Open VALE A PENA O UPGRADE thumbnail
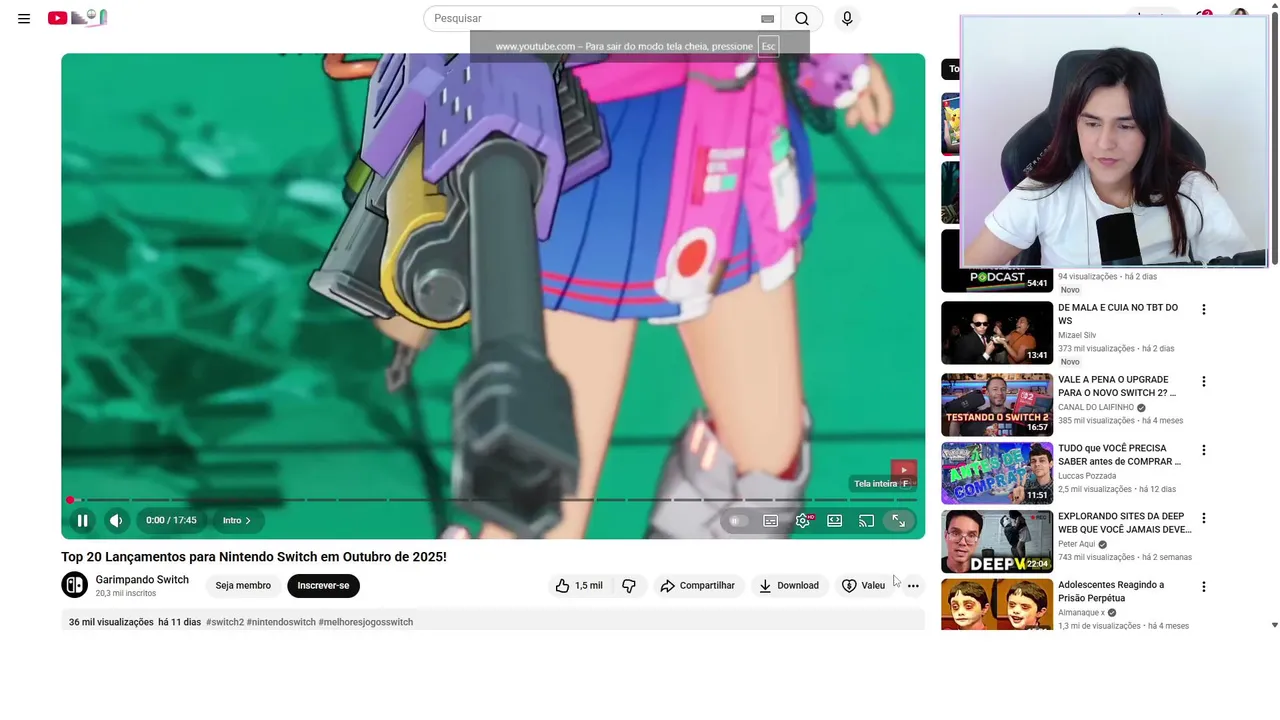This screenshot has height=720, width=1280. 997,405
